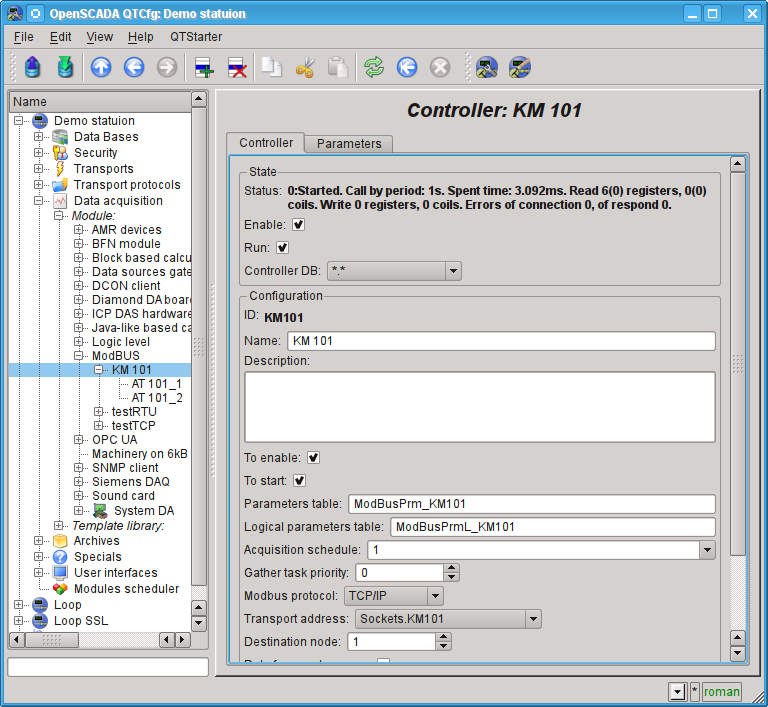The image size is (768, 707).
Task: Click the Modules scheduler icon
Action: click(x=60, y=589)
